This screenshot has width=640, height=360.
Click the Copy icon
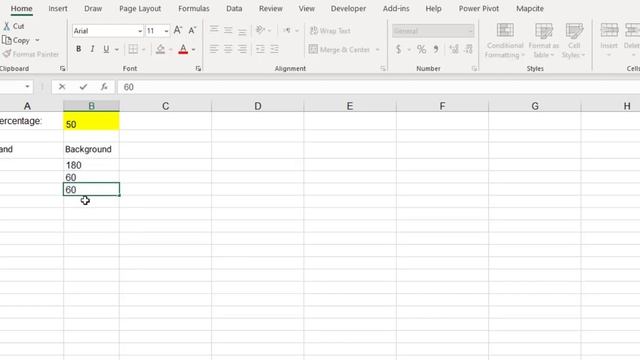(x=7, y=40)
